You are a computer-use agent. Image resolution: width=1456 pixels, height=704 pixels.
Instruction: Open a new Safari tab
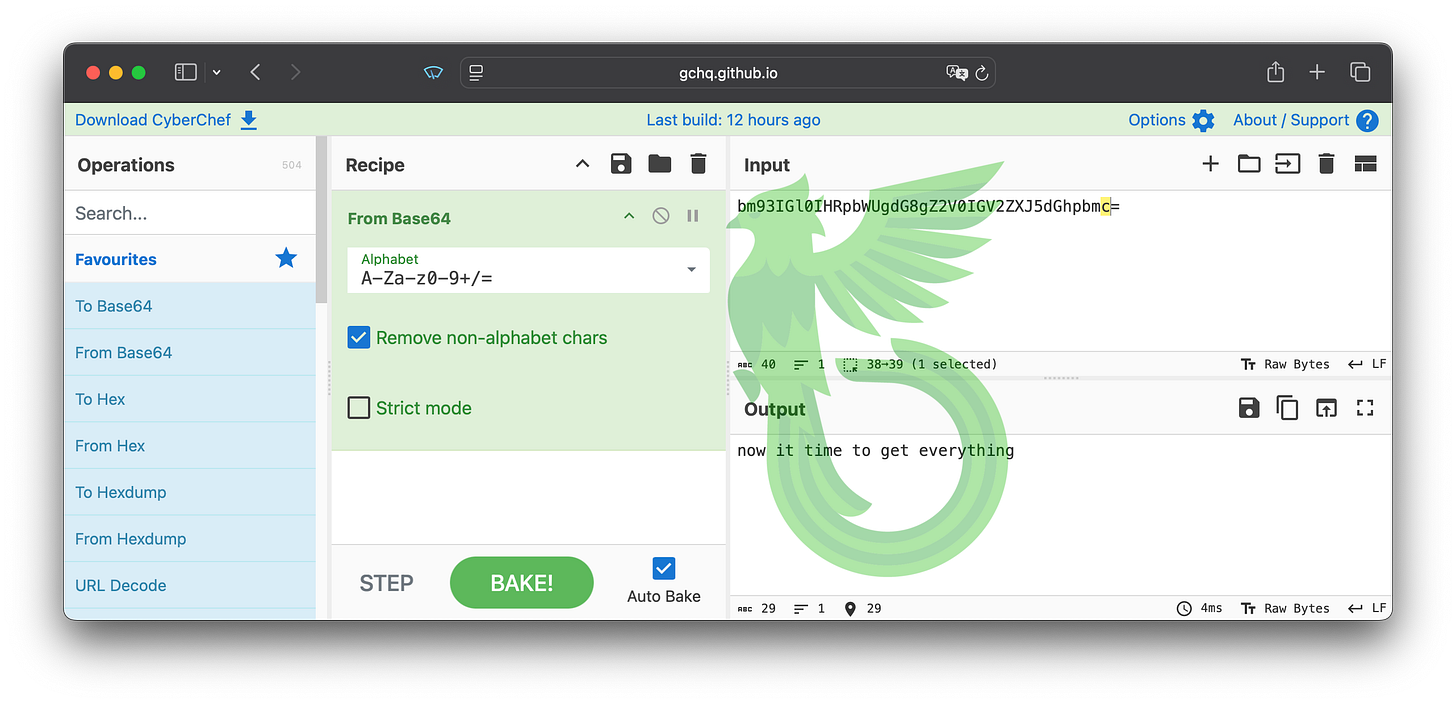(1317, 72)
